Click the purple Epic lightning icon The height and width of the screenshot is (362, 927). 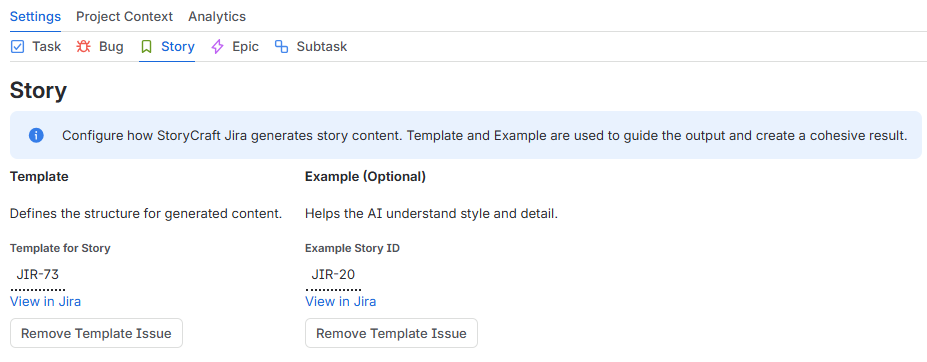point(218,47)
